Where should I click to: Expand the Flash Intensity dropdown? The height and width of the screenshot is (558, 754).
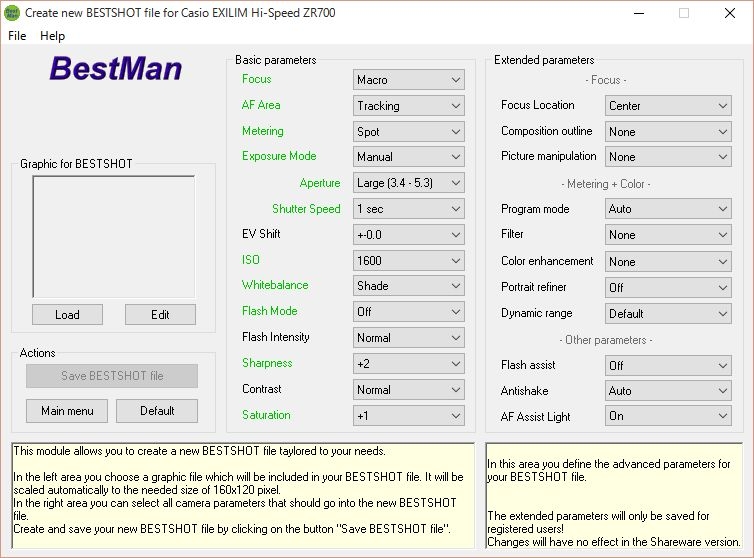click(408, 338)
